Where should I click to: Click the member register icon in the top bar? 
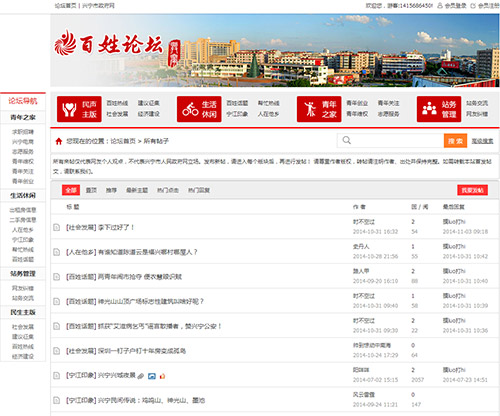click(x=473, y=6)
